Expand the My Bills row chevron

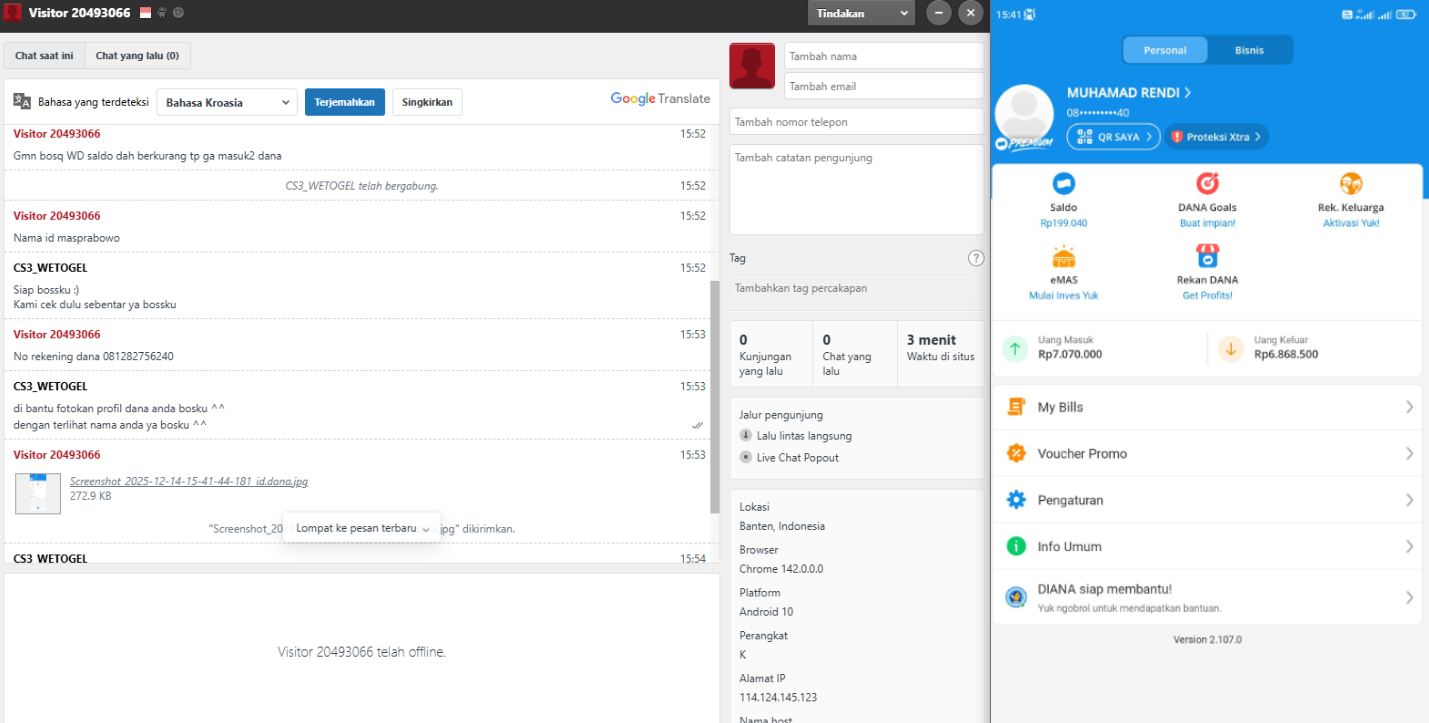tap(1409, 407)
